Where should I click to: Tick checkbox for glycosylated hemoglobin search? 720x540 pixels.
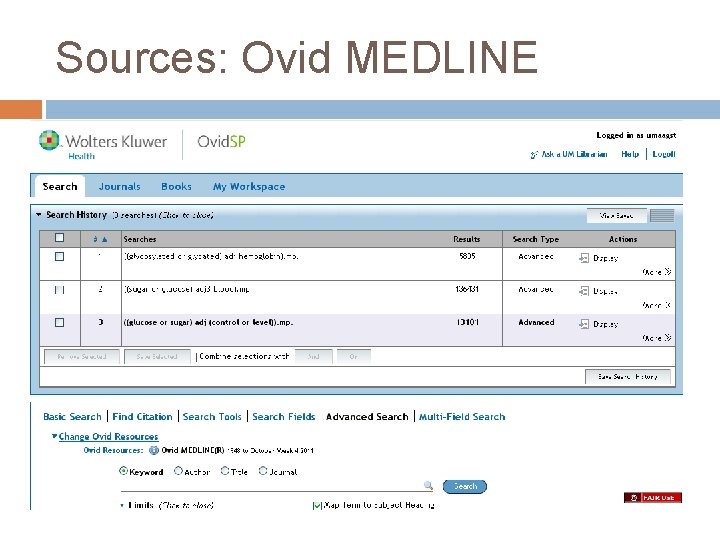point(59,257)
